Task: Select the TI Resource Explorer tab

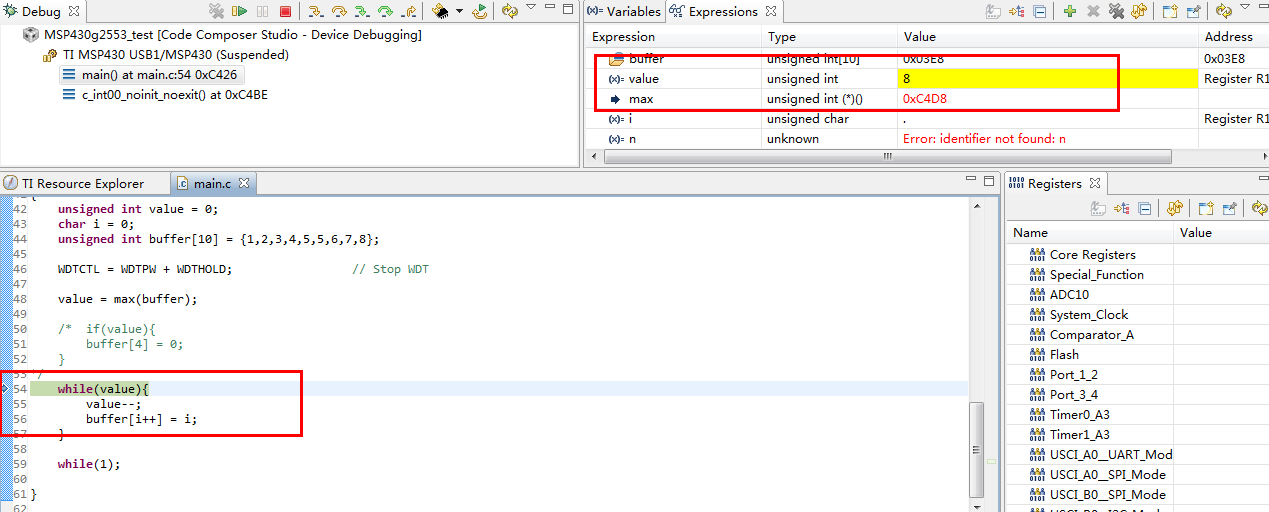Action: point(74,183)
